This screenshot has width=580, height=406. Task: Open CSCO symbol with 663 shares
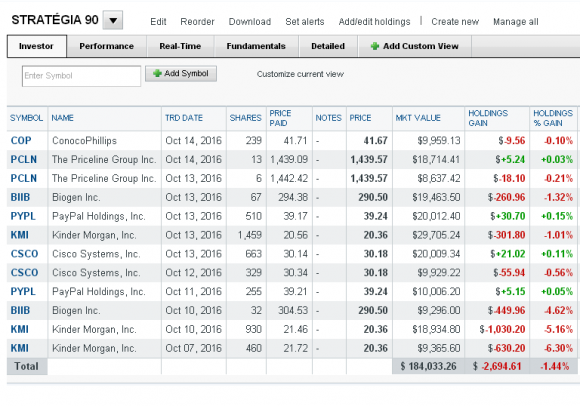pos(24,254)
